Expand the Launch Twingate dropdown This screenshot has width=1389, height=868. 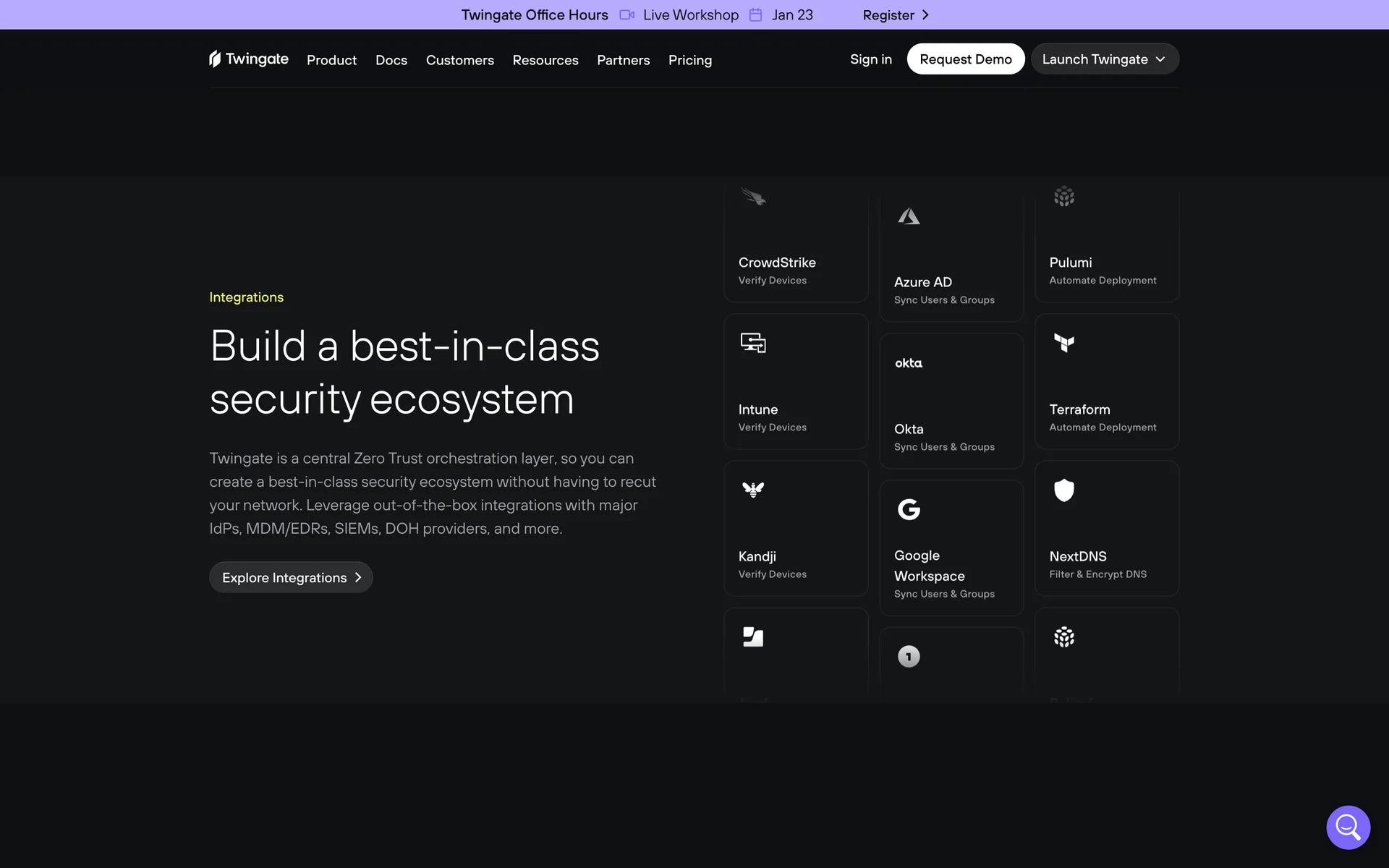tap(1104, 59)
